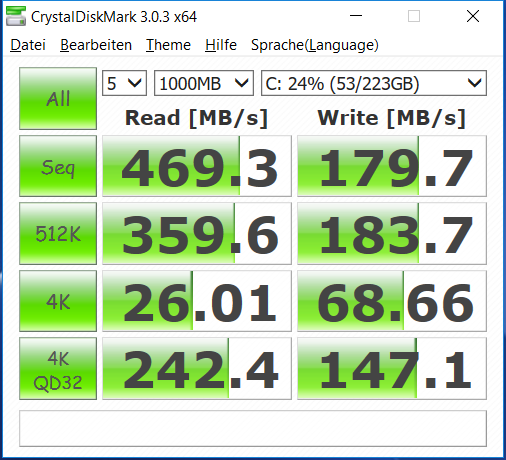Open the Theme menu
Image resolution: width=506 pixels, height=460 pixels.
pyautogui.click(x=168, y=45)
